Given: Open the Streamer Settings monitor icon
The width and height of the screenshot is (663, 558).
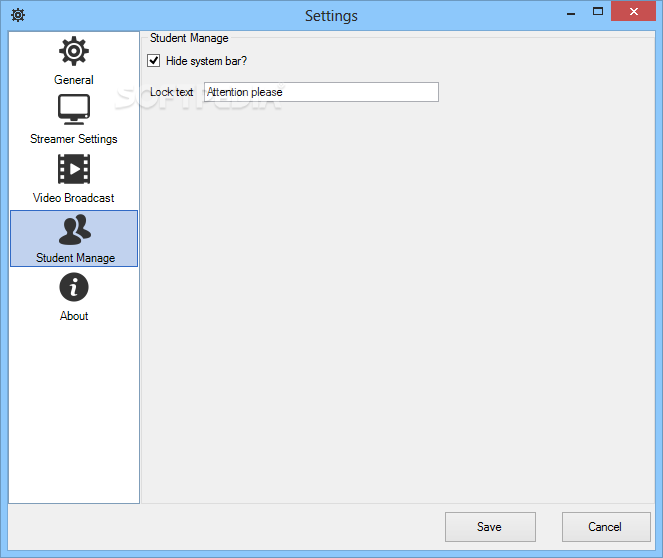Looking at the screenshot, I should click(74, 109).
